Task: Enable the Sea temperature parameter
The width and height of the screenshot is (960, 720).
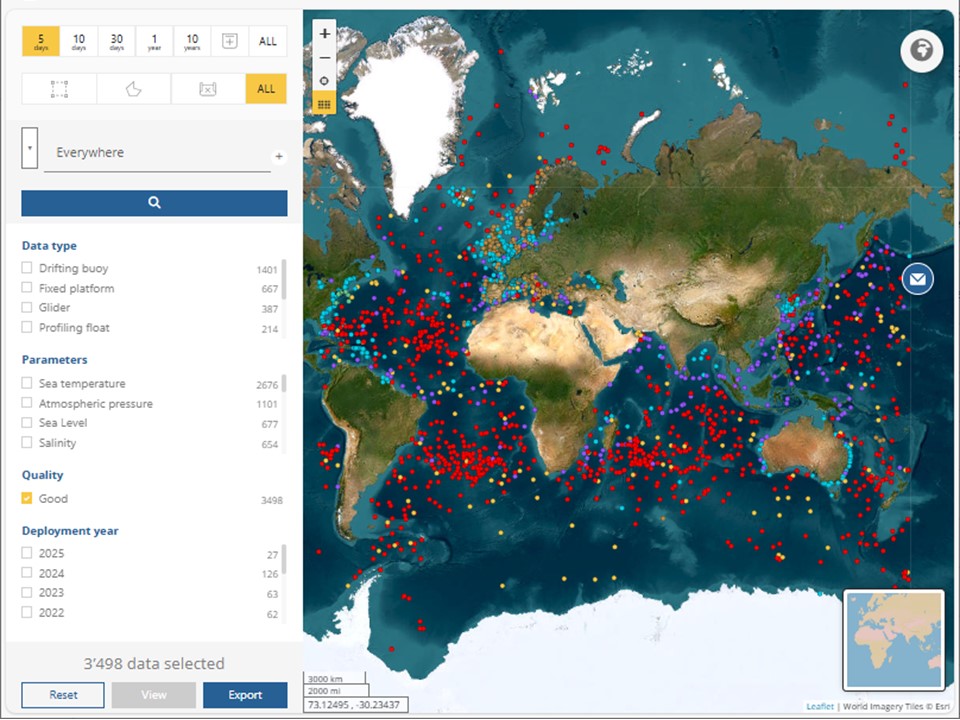Action: click(27, 383)
